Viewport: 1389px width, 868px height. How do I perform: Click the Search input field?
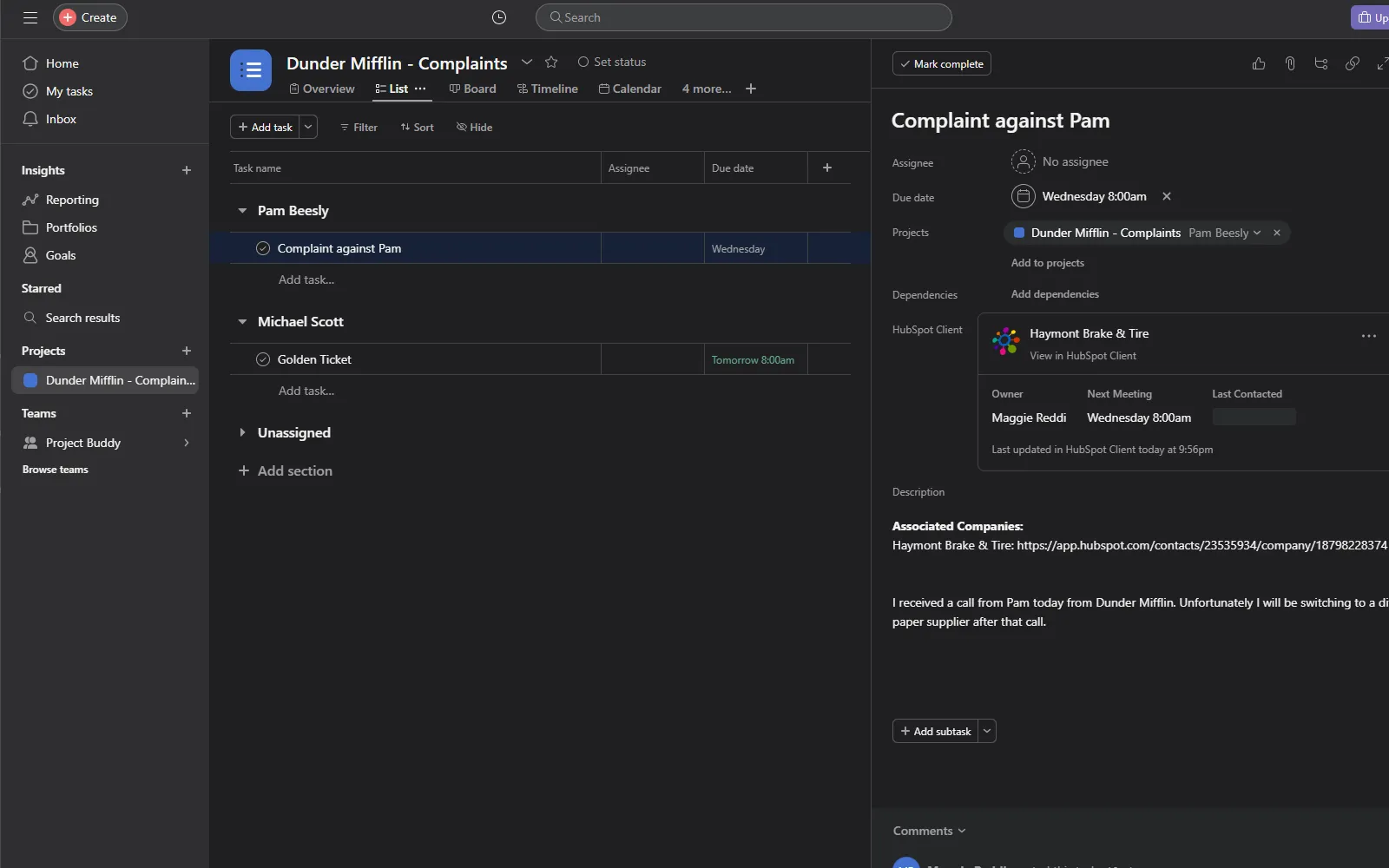(744, 17)
